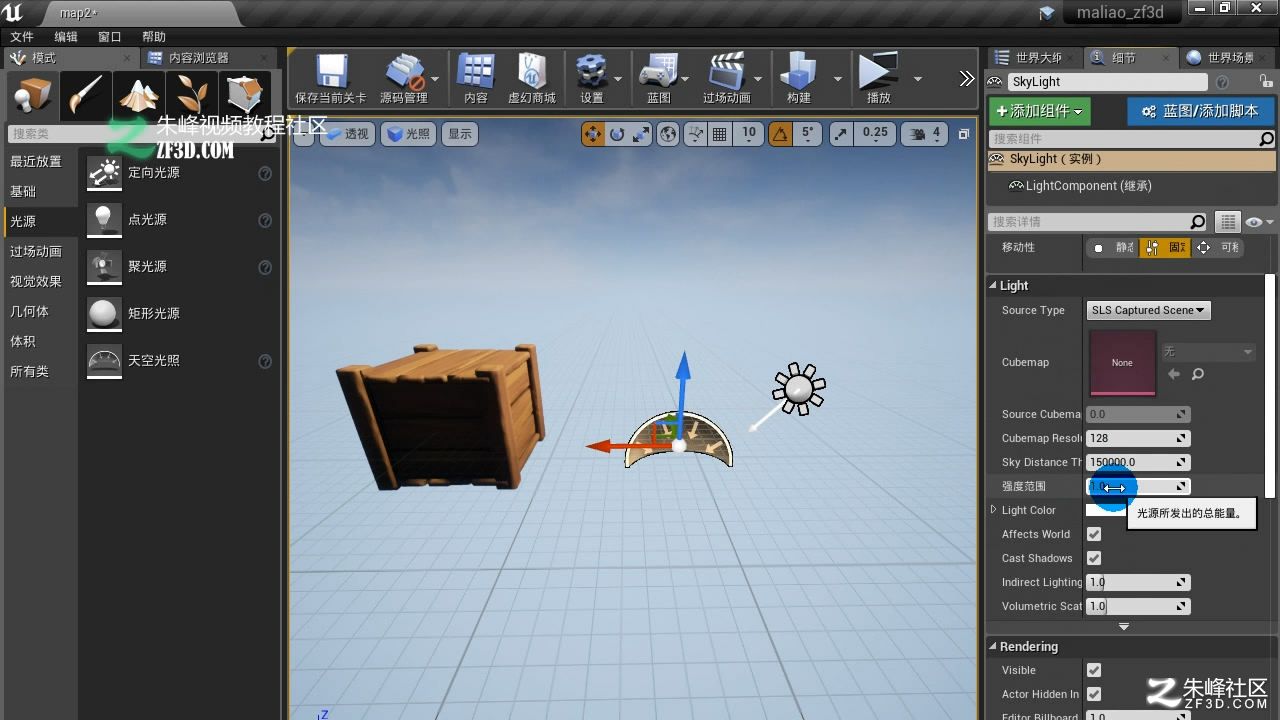Toggle grid snapping icon
The height and width of the screenshot is (720, 1280).
(x=719, y=134)
